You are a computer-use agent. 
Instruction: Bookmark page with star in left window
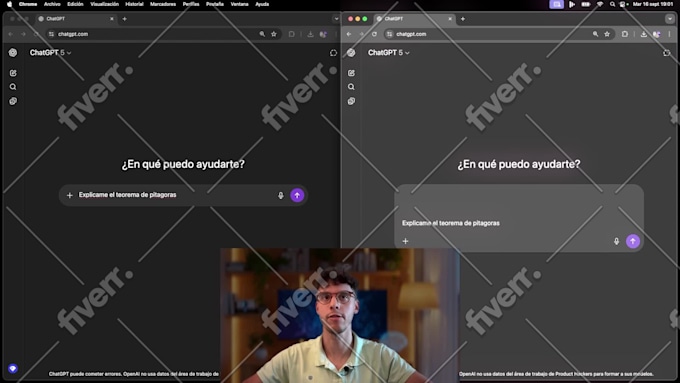coord(274,34)
